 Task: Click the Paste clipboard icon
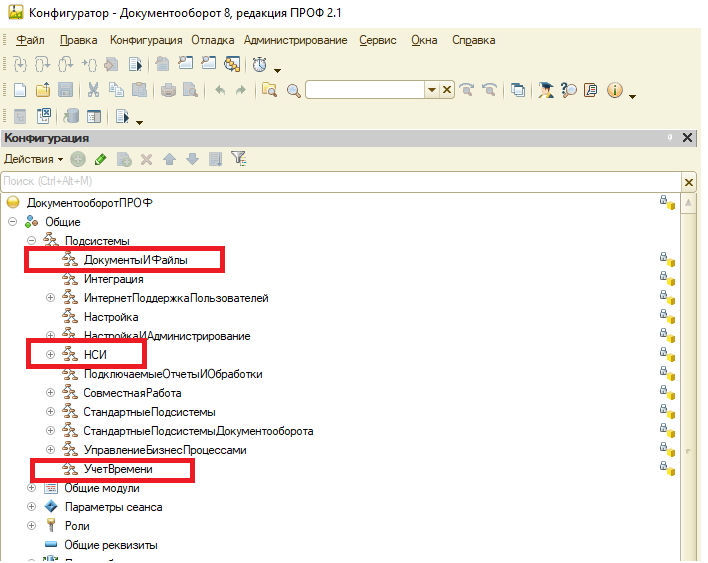click(x=140, y=90)
